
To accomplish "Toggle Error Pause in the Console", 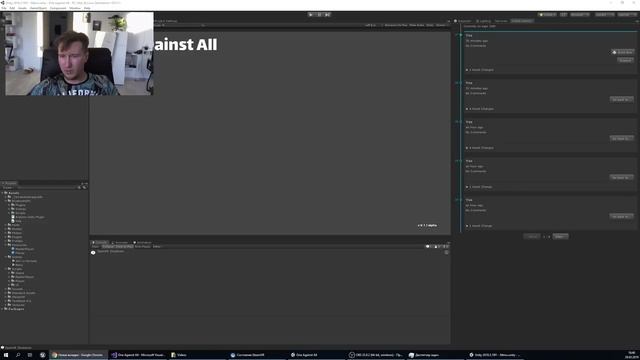I will pos(142,247).
